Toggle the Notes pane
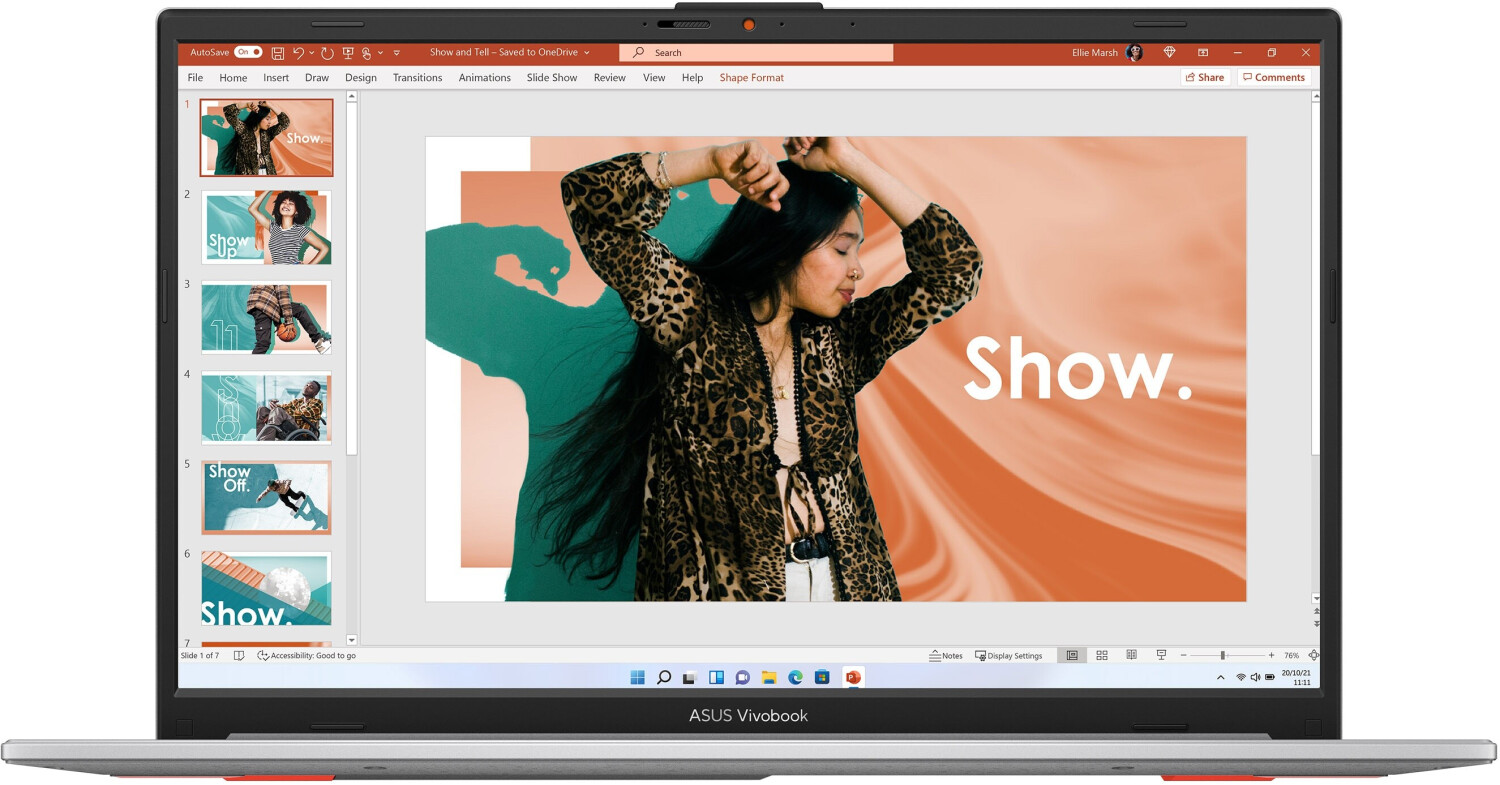Screen dimensions: 1500x785 [946, 656]
